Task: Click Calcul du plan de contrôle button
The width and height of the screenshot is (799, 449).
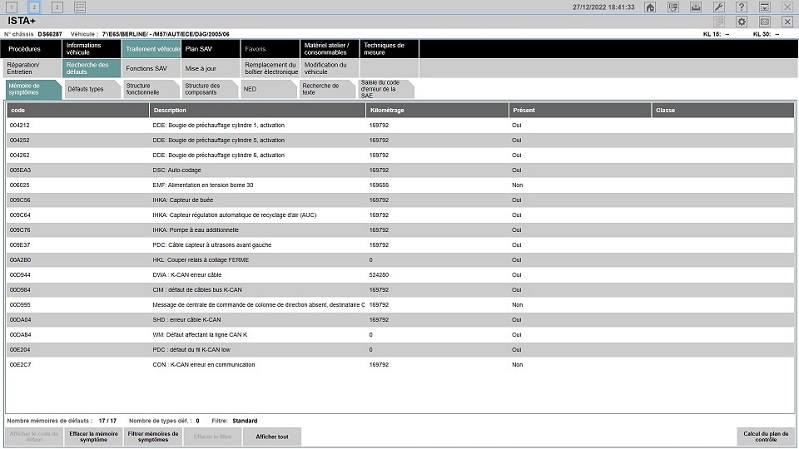Action: click(x=766, y=437)
